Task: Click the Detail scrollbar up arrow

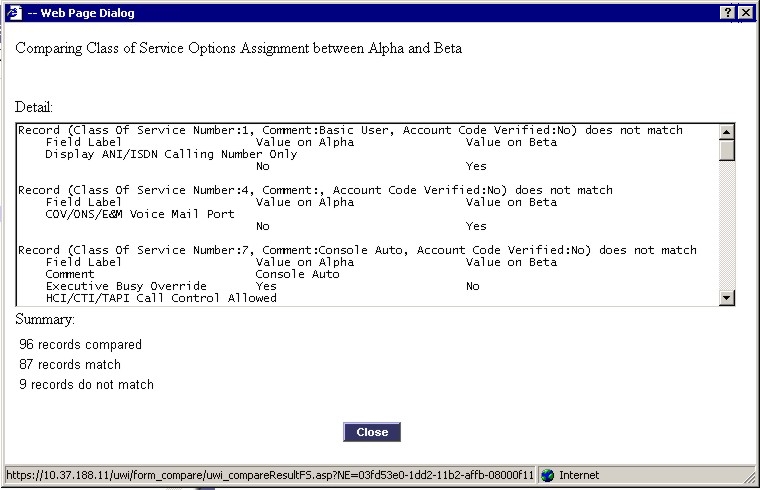Action: (x=726, y=132)
